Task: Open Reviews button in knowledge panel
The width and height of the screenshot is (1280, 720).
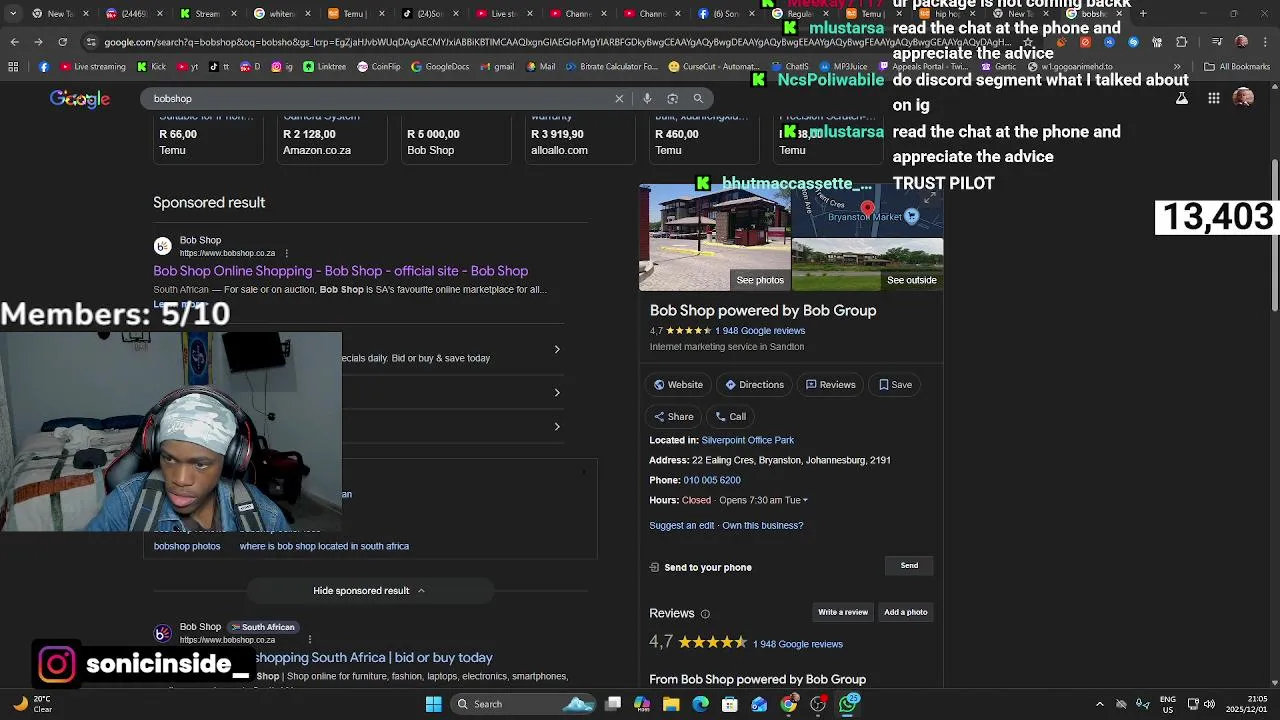Action: pyautogui.click(x=831, y=384)
